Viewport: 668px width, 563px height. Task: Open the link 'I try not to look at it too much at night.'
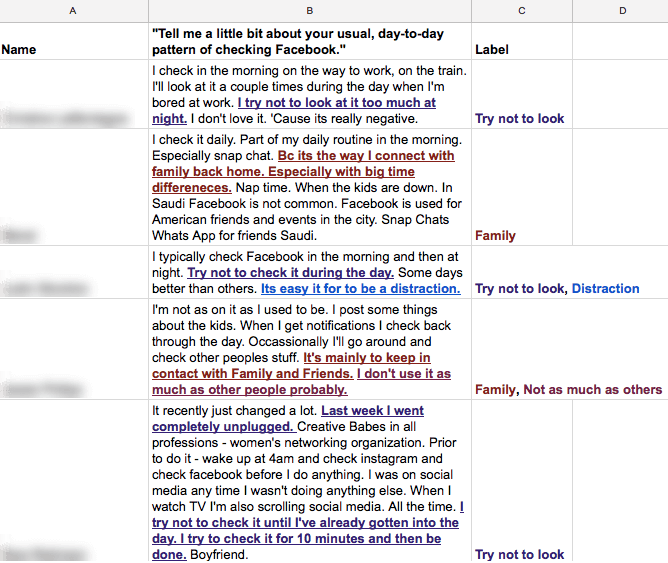click(x=294, y=110)
